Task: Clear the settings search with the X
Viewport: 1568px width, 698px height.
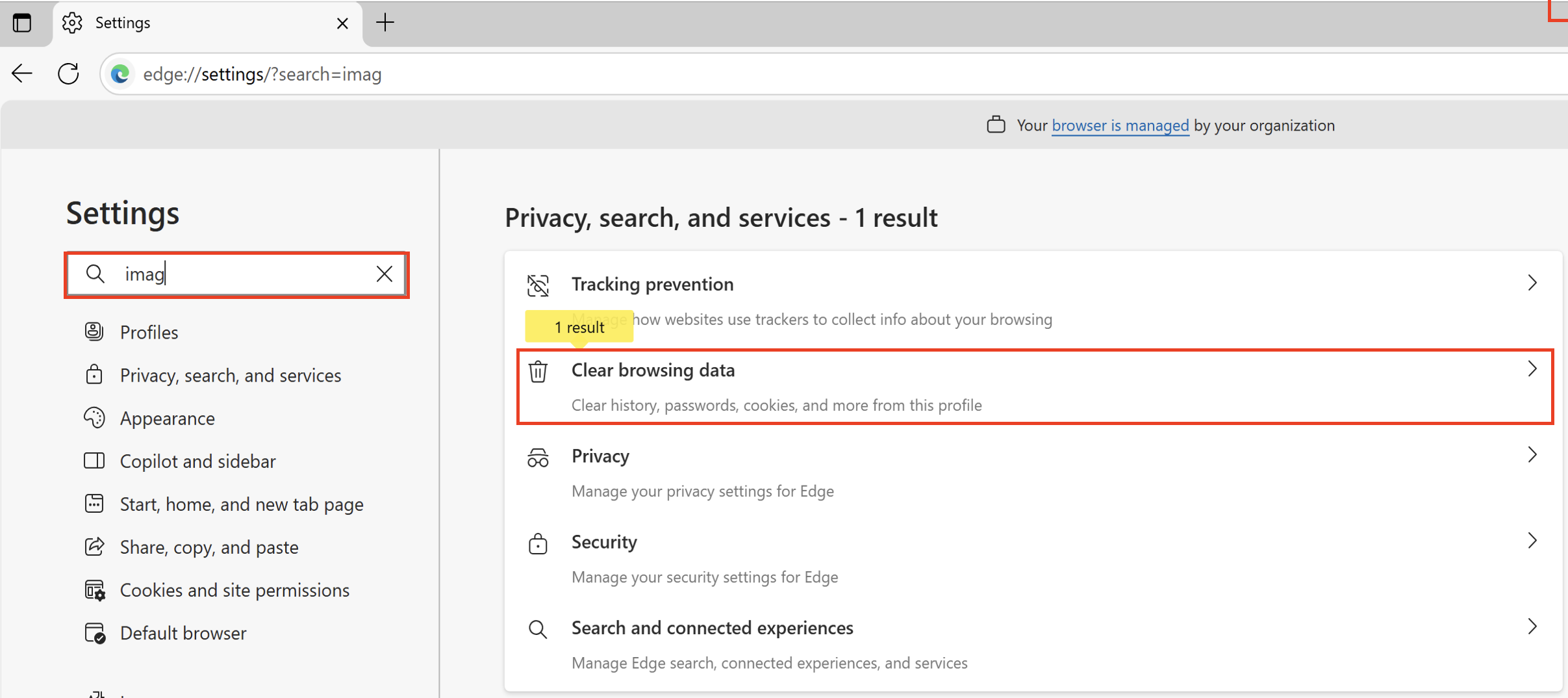Action: pos(385,274)
